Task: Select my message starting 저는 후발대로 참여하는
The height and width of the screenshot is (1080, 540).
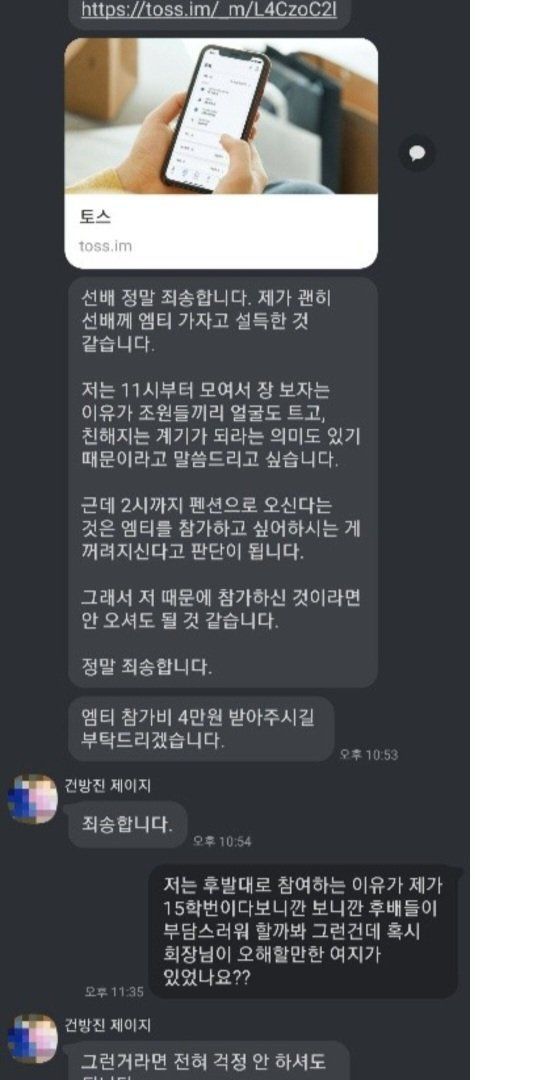Action: pyautogui.click(x=303, y=931)
